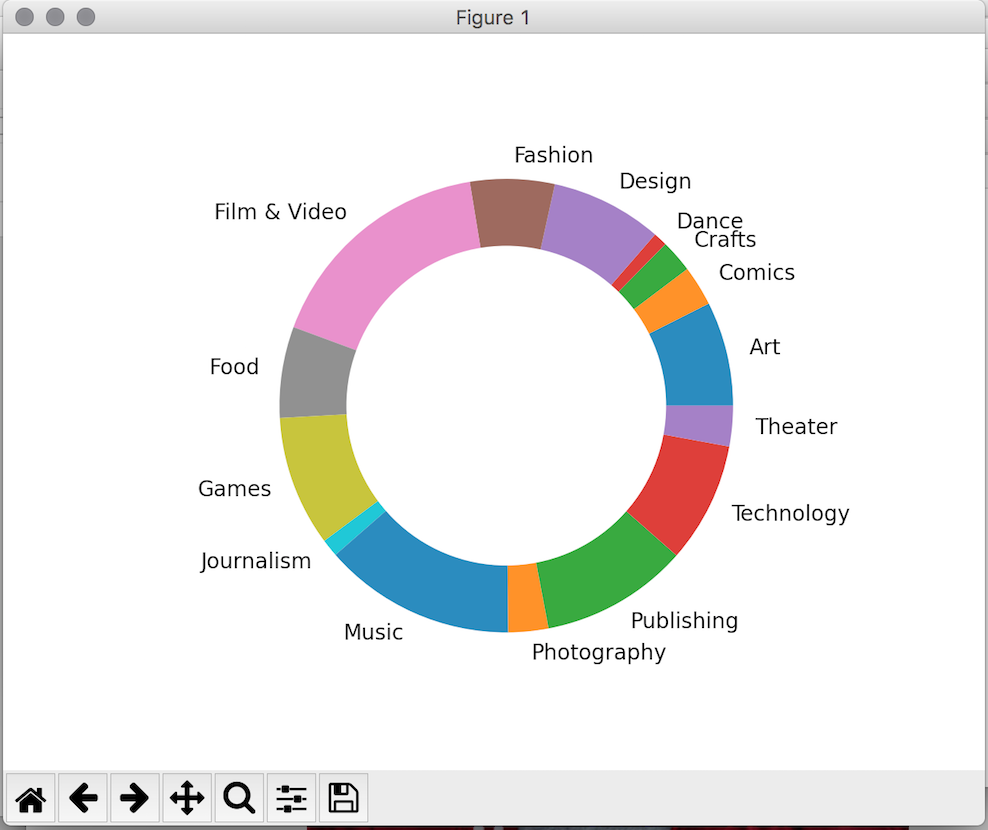Click the thin red Dance wedge

click(638, 262)
